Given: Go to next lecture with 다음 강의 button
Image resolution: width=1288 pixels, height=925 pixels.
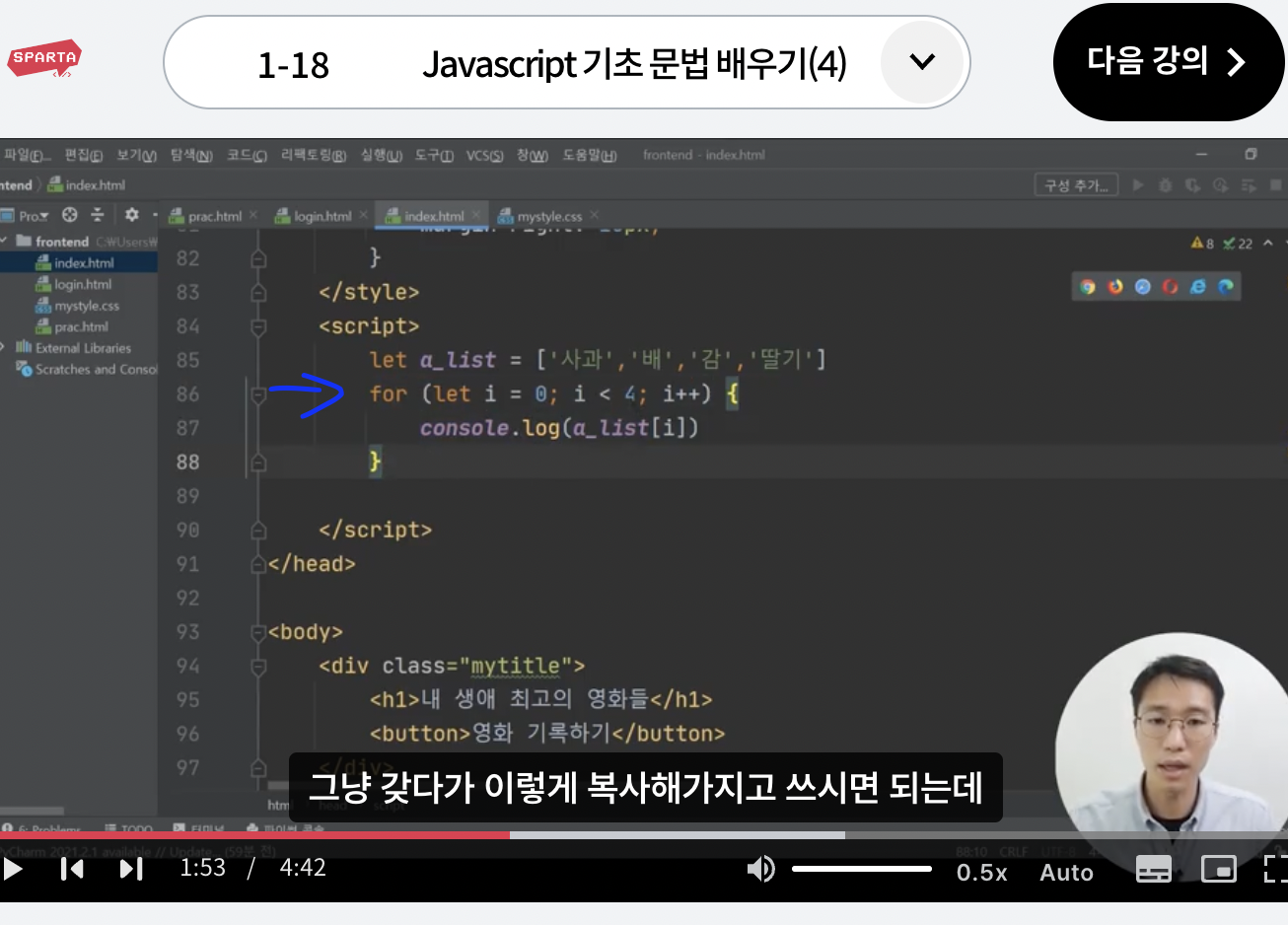Looking at the screenshot, I should (x=1168, y=62).
